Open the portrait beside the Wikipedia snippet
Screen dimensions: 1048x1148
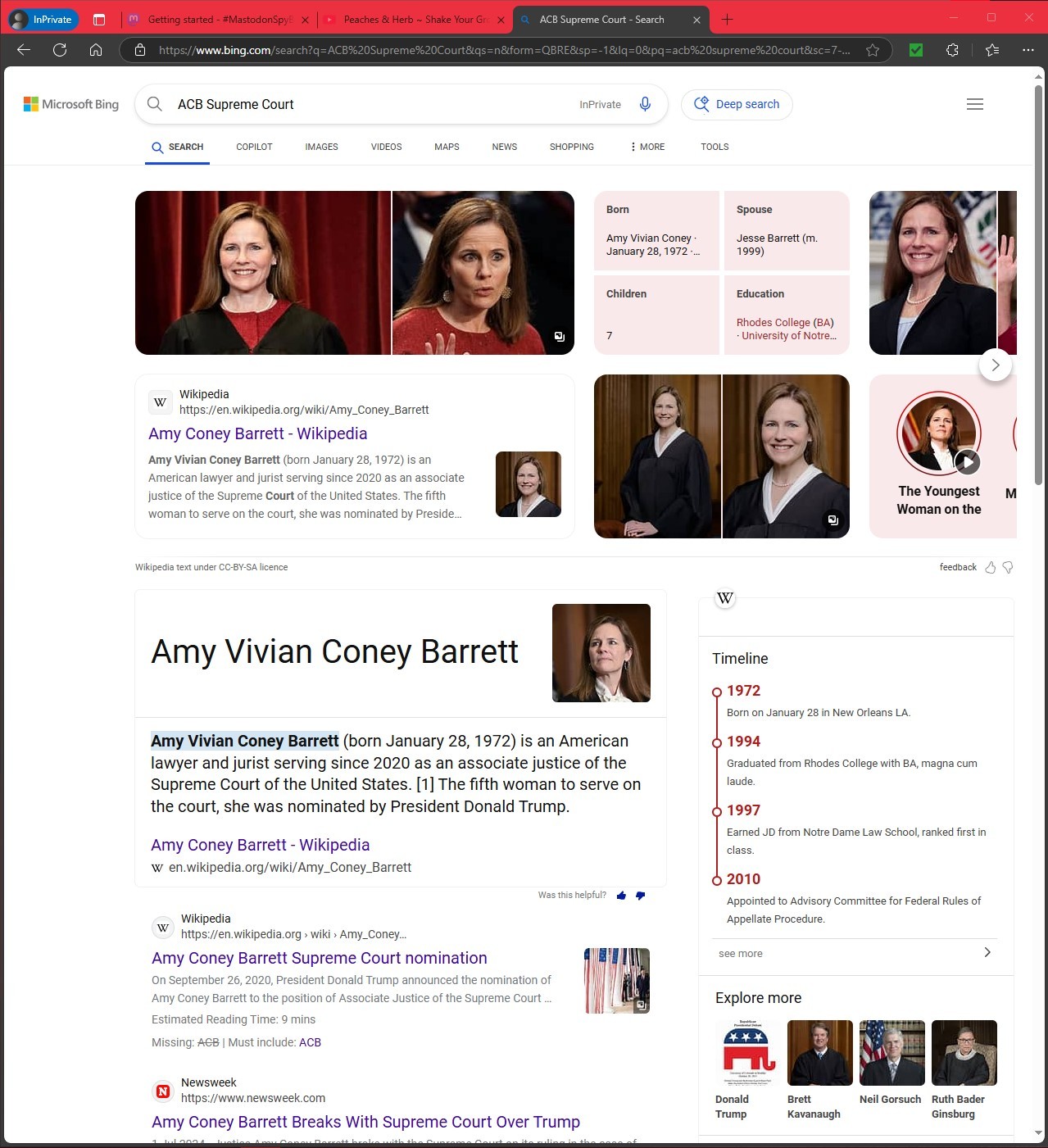pyautogui.click(x=529, y=484)
